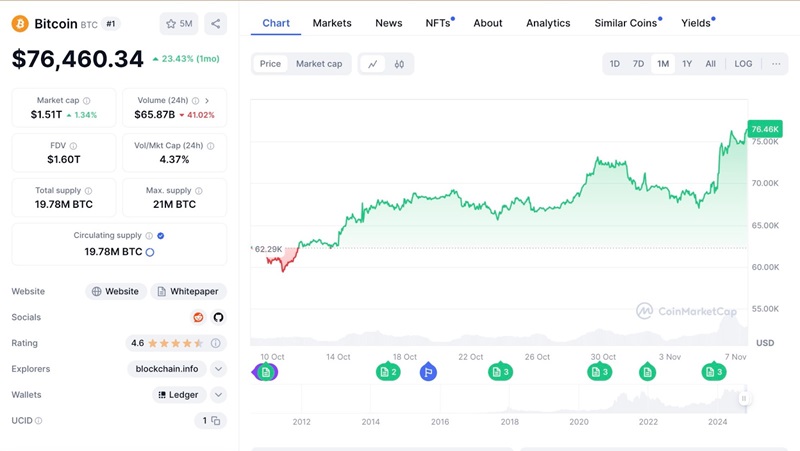
Task: Click the circle next to 19.78M BTC
Action: pos(150,252)
